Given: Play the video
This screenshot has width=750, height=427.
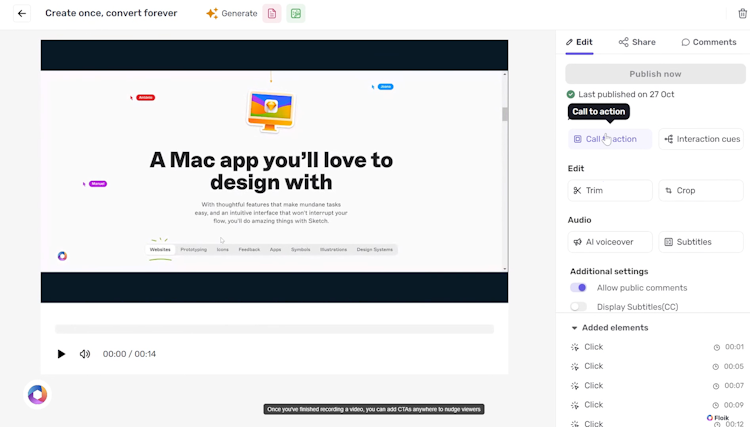Looking at the screenshot, I should pyautogui.click(x=61, y=354).
